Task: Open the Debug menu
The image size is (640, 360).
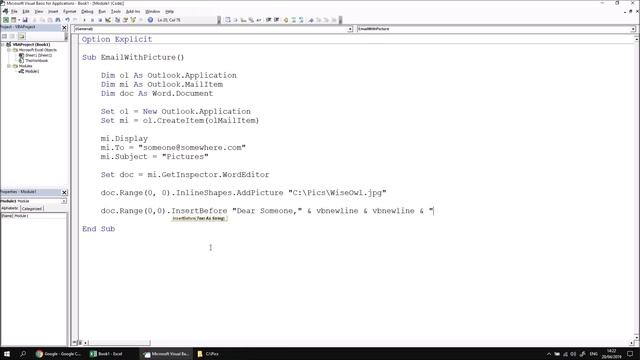Action: point(87,11)
